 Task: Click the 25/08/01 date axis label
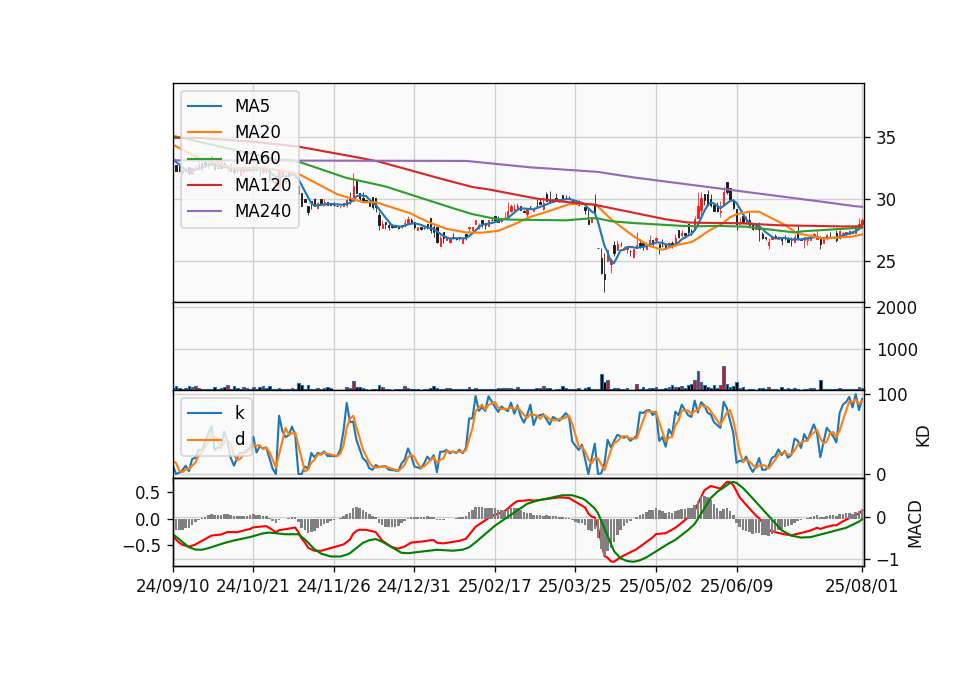861,586
